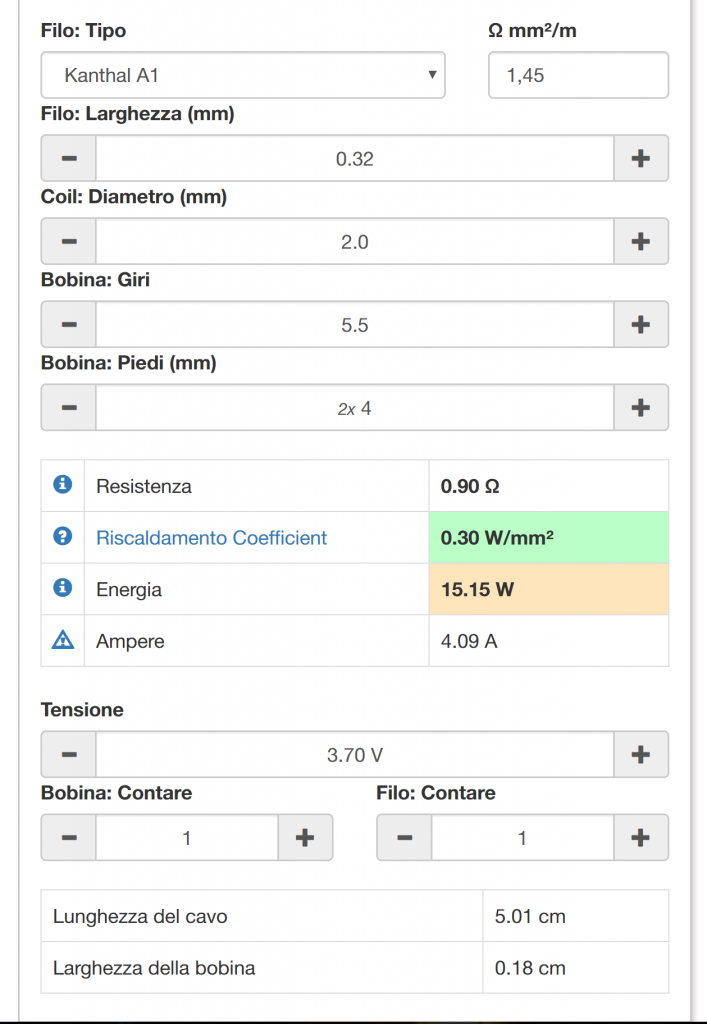Click the warning triangle icon beside Ampere
The image size is (707, 1024).
click(x=63, y=639)
